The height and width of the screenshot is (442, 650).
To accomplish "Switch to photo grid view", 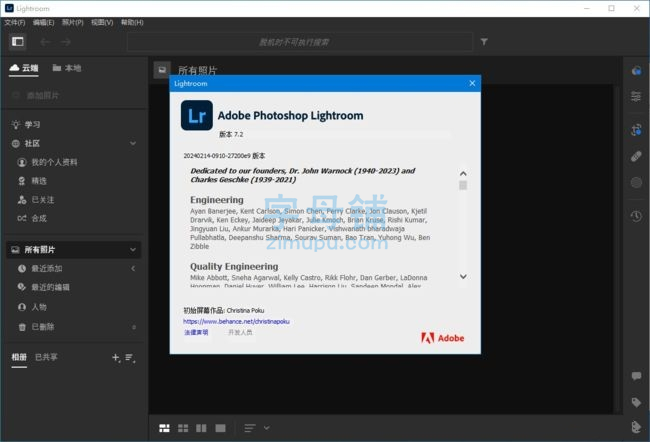I will [164, 428].
